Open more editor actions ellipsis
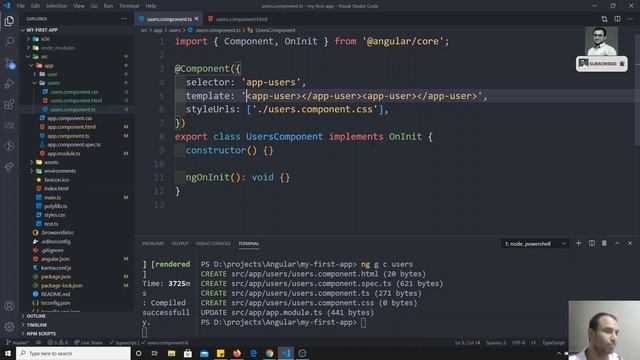This screenshot has width=640, height=360. pos(630,19)
